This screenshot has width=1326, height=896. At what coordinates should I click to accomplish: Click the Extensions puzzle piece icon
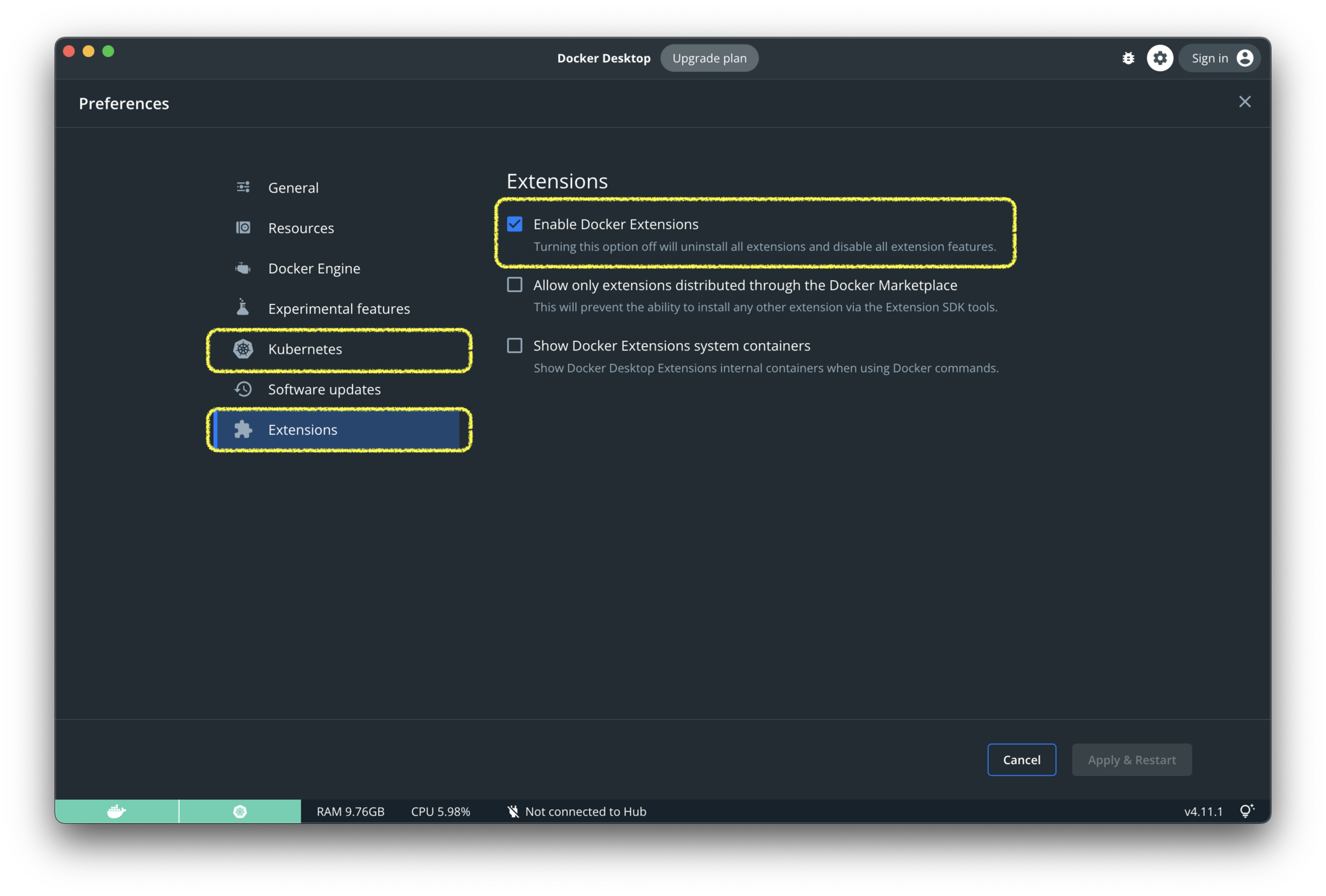click(x=244, y=429)
